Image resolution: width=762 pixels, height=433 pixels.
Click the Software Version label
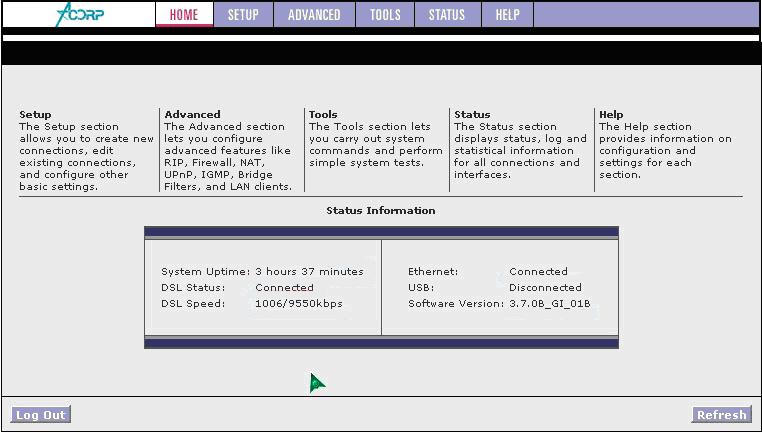456,304
